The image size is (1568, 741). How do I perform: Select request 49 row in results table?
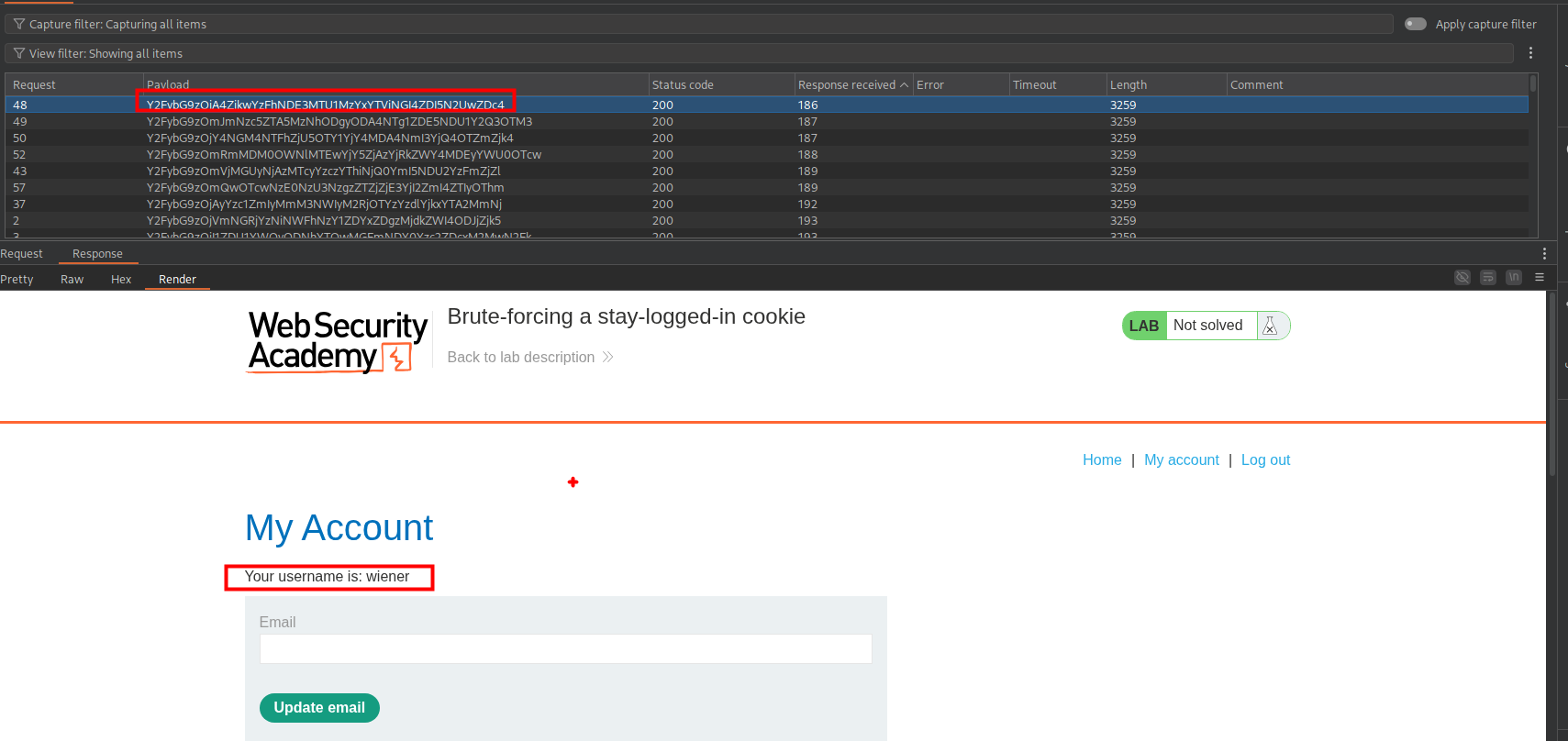pyautogui.click(x=367, y=121)
